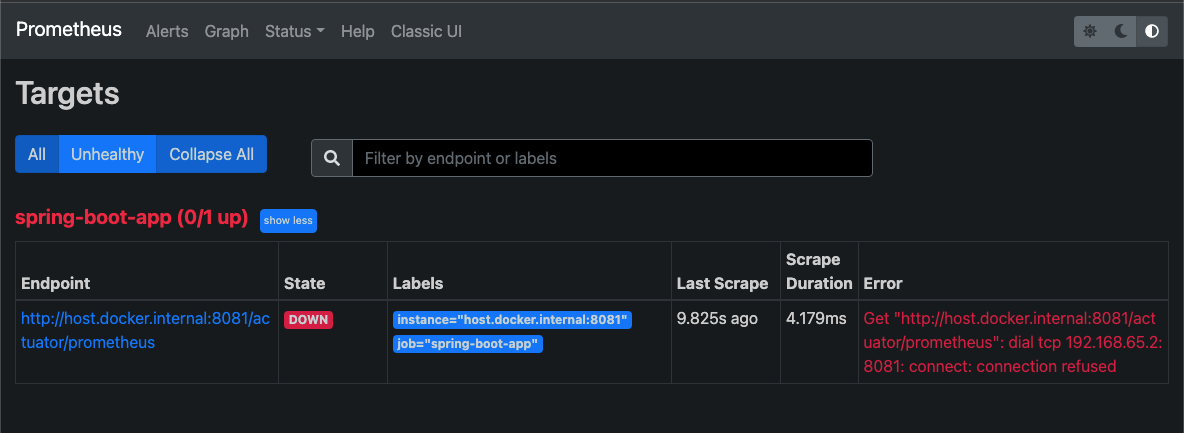Screen dimensions: 1184x433
Task: Click the job="spring-boot-app" label badge
Action: pos(468,344)
